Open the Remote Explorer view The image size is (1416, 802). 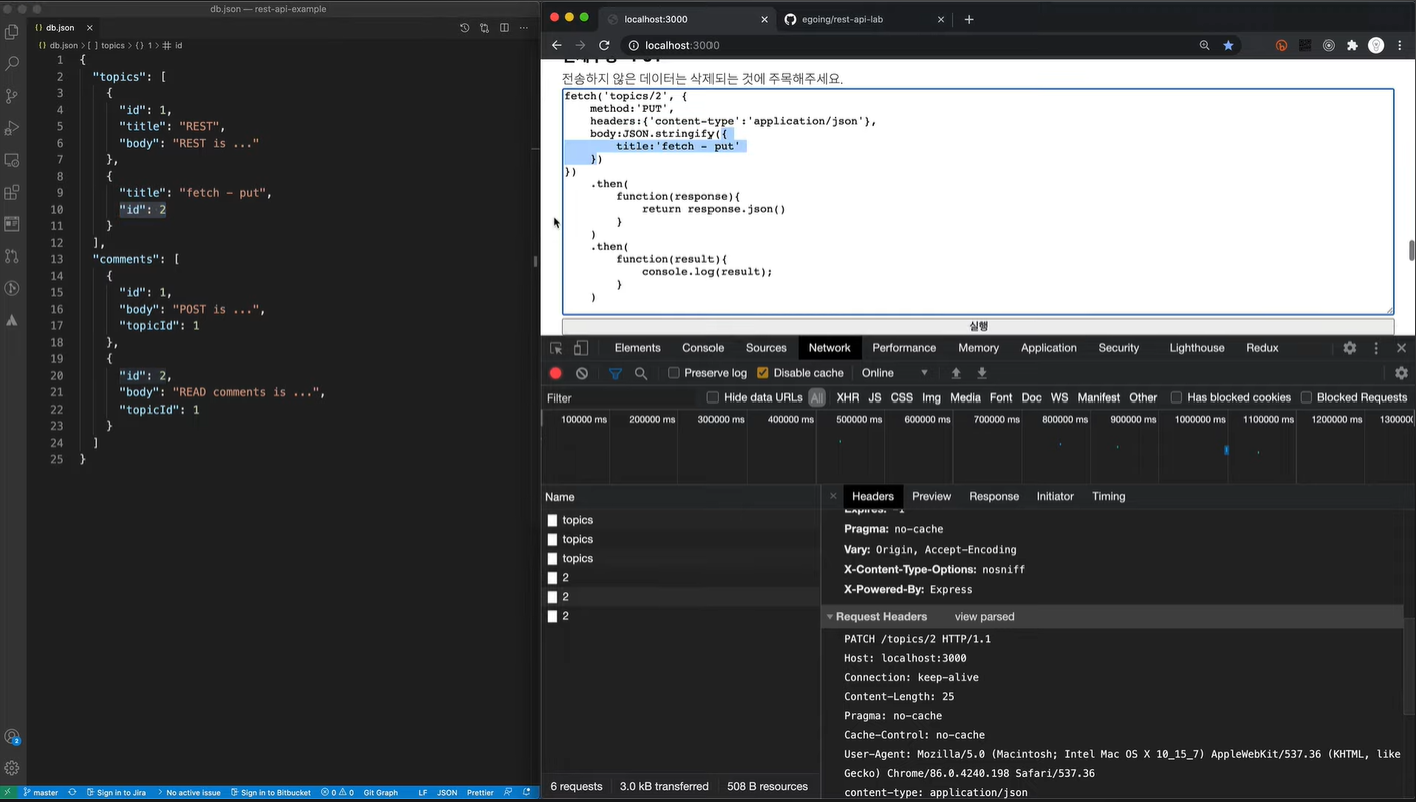pyautogui.click(x=12, y=160)
